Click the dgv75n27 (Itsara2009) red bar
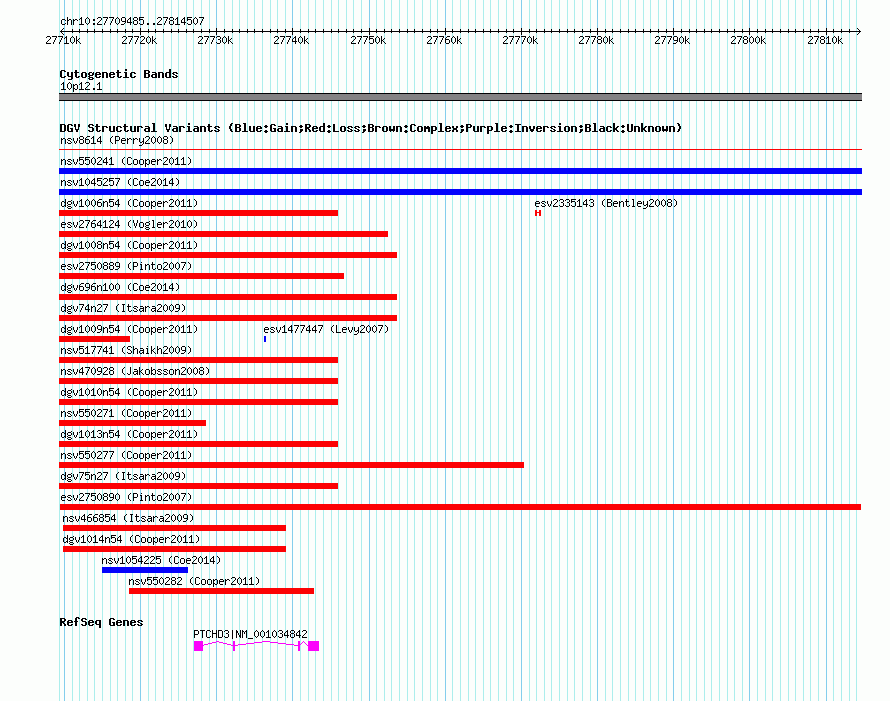Screen dimensions: 890x701 (x=199, y=486)
